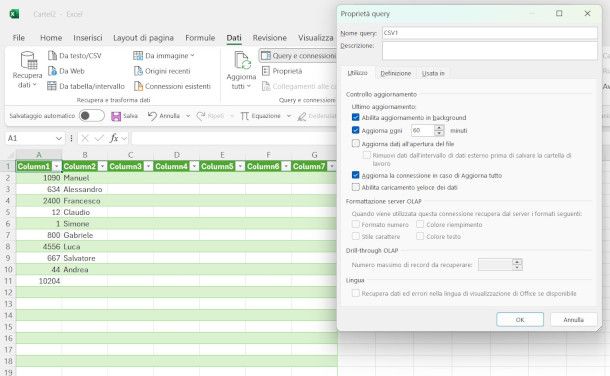Viewport: 610px width, 376px height.
Task: Open Layout di pagina tab
Action: coord(143,38)
